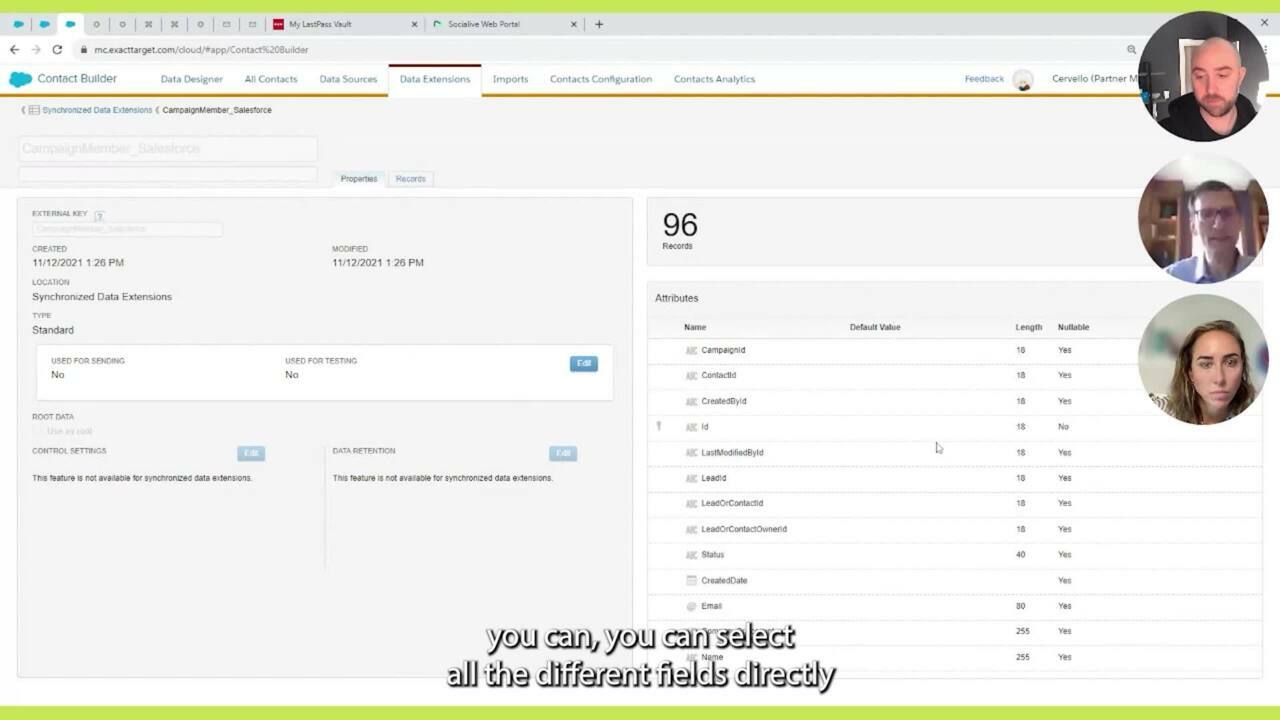1280x720 pixels.
Task: Click the browser address bar URL
Action: pos(201,49)
